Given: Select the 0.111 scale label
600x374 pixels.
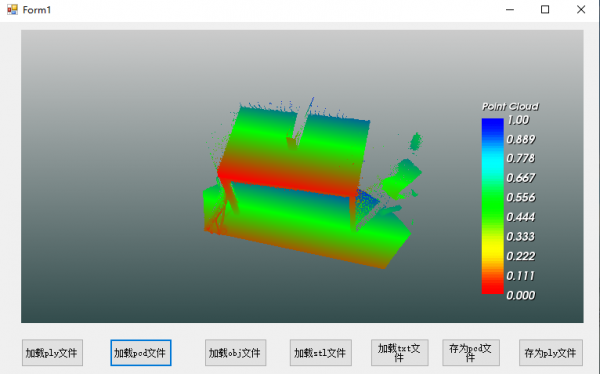Looking at the screenshot, I should tap(520, 276).
